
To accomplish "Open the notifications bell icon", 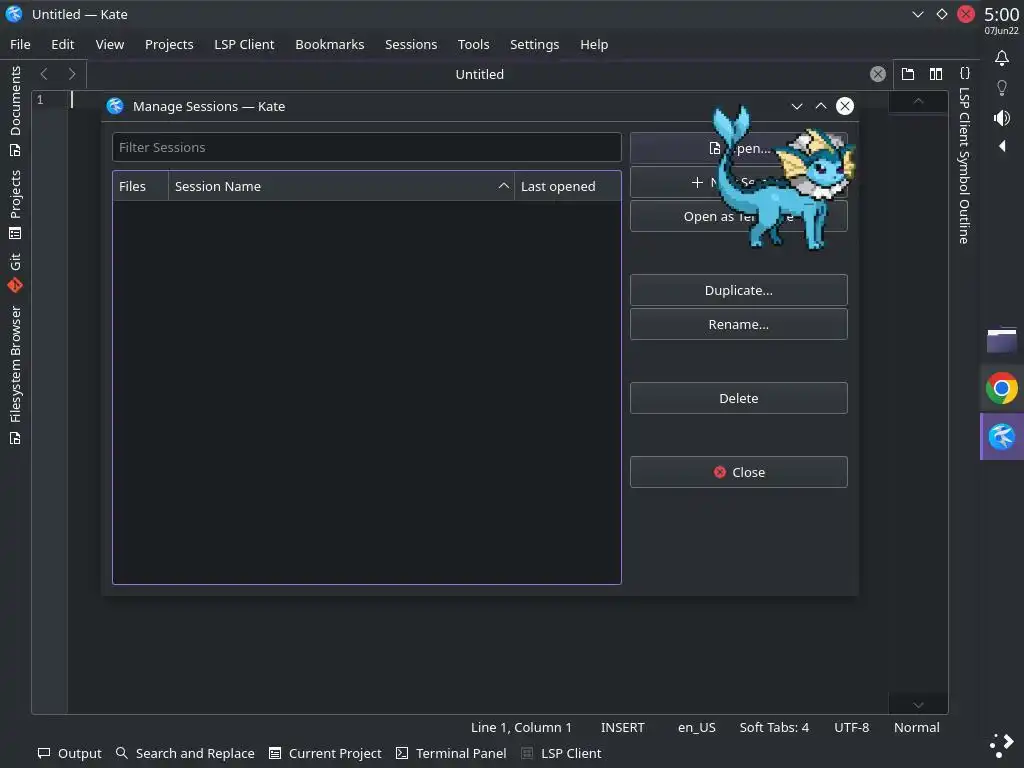I will tap(1002, 58).
